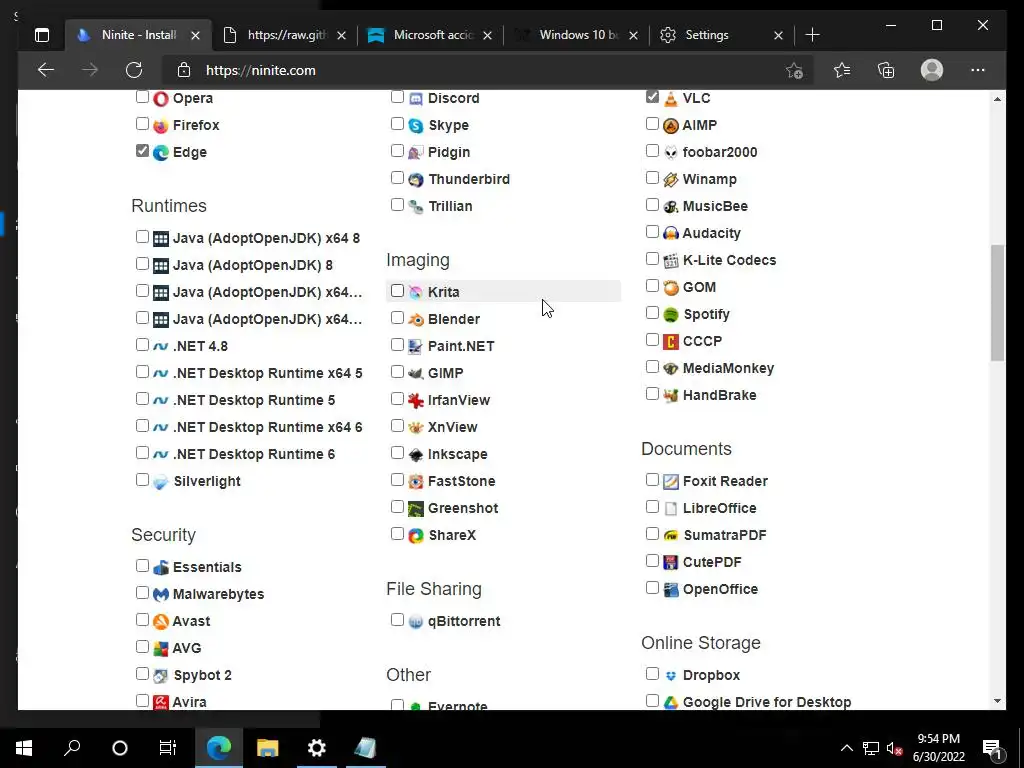The height and width of the screenshot is (768, 1024).
Task: Click the MediaMonkey label
Action: 728,368
